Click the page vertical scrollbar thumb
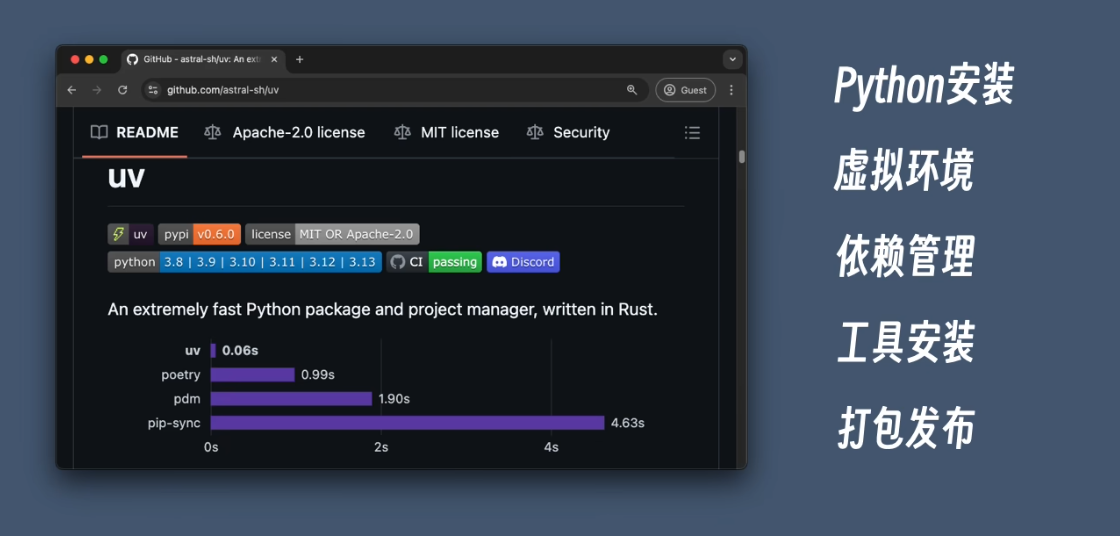This screenshot has height=536, width=1120. 742,156
